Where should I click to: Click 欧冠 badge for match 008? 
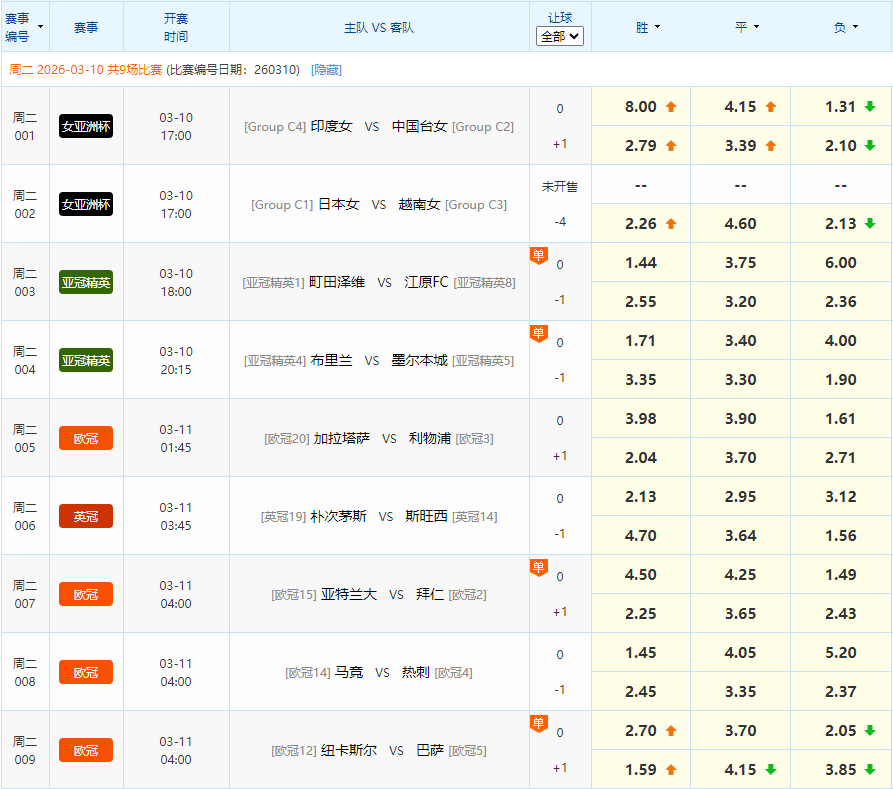[x=86, y=673]
